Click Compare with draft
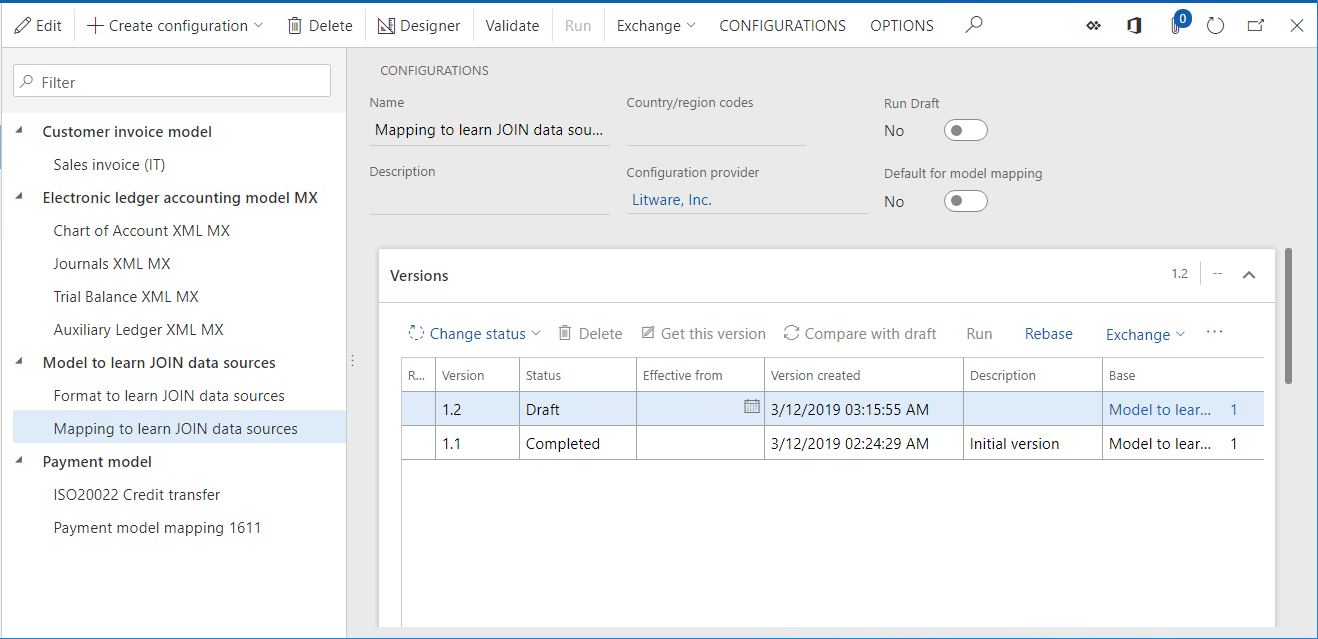1318x639 pixels. point(860,334)
